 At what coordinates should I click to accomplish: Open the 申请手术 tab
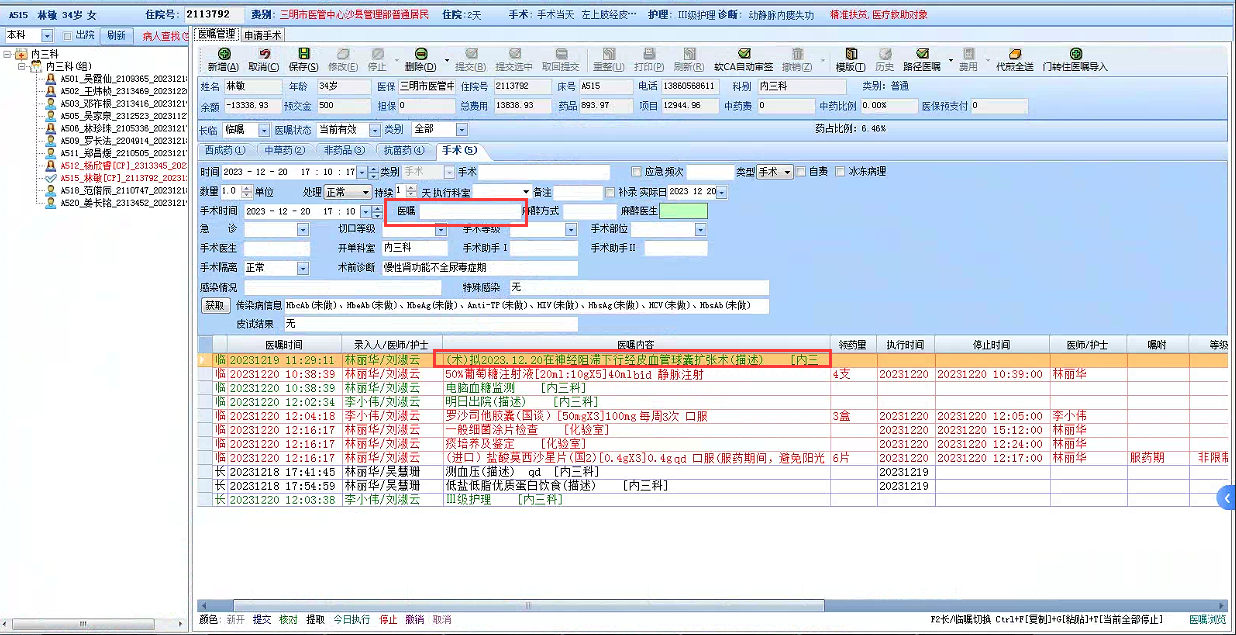coord(262,35)
